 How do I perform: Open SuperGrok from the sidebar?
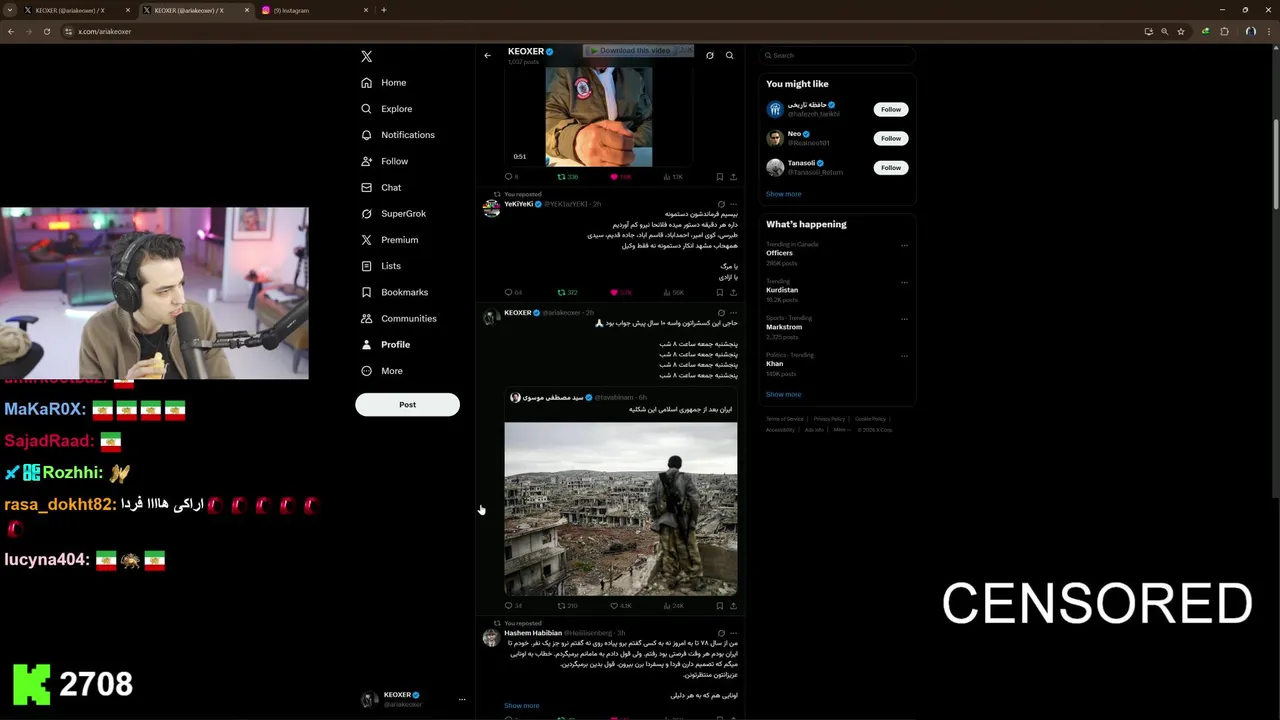click(x=393, y=214)
